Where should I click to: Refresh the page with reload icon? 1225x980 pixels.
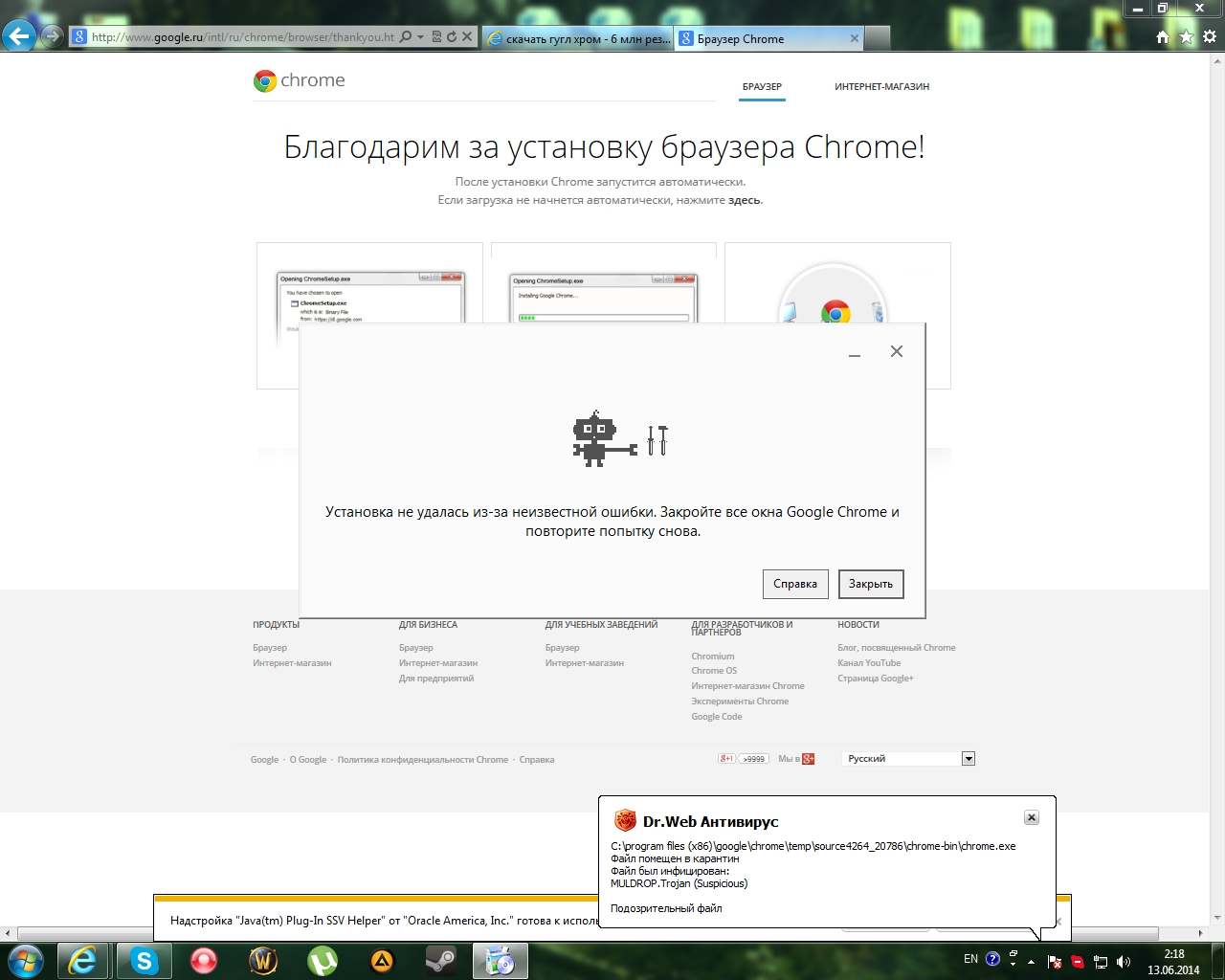click(x=451, y=37)
